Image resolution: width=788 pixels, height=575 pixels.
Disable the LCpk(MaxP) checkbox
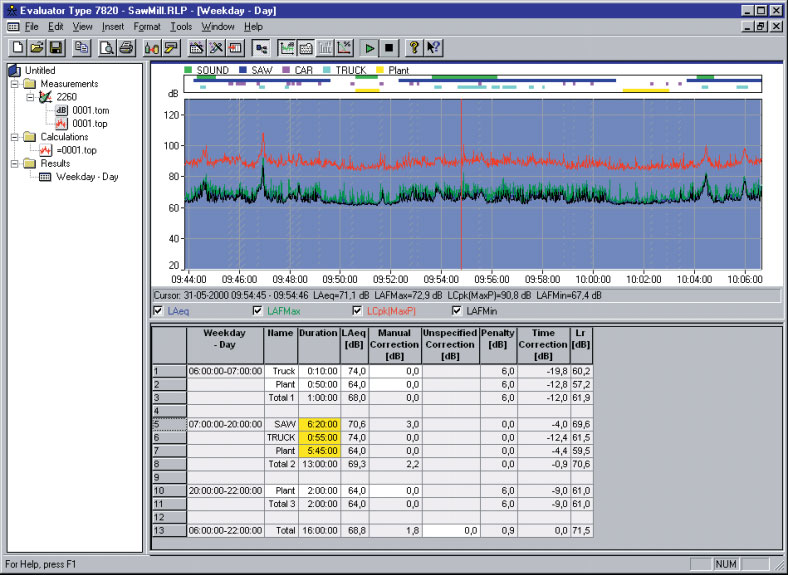click(359, 312)
